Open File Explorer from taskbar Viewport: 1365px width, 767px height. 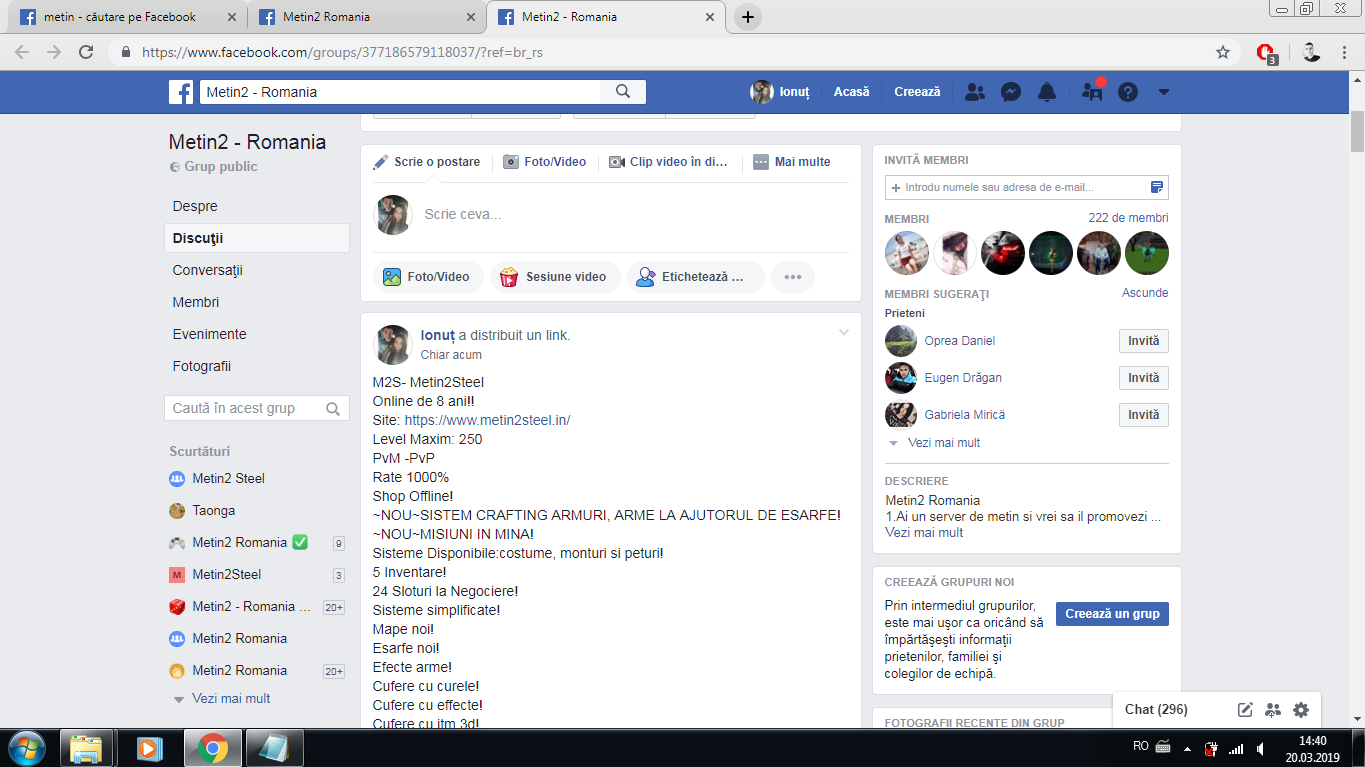point(87,748)
